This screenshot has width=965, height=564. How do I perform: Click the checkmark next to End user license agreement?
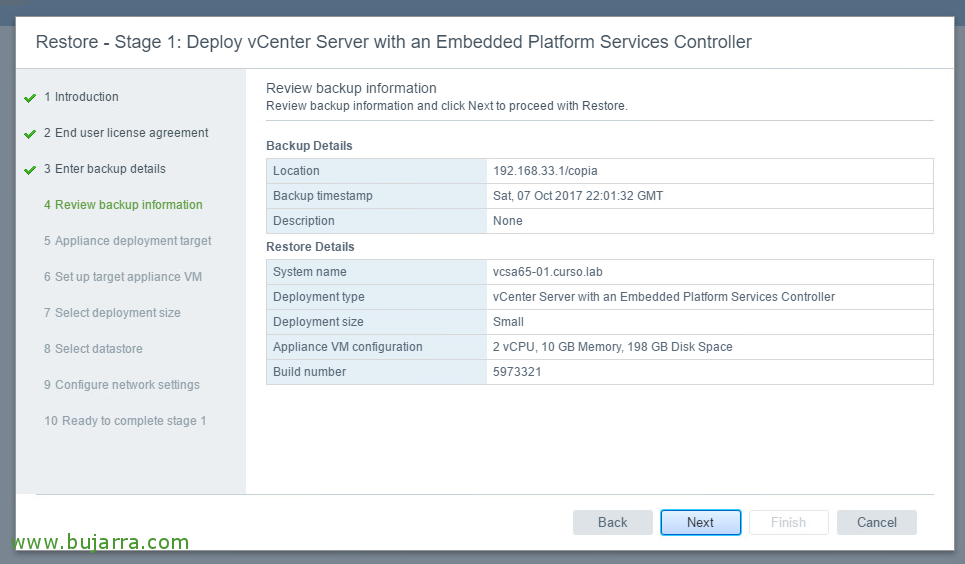(x=30, y=134)
